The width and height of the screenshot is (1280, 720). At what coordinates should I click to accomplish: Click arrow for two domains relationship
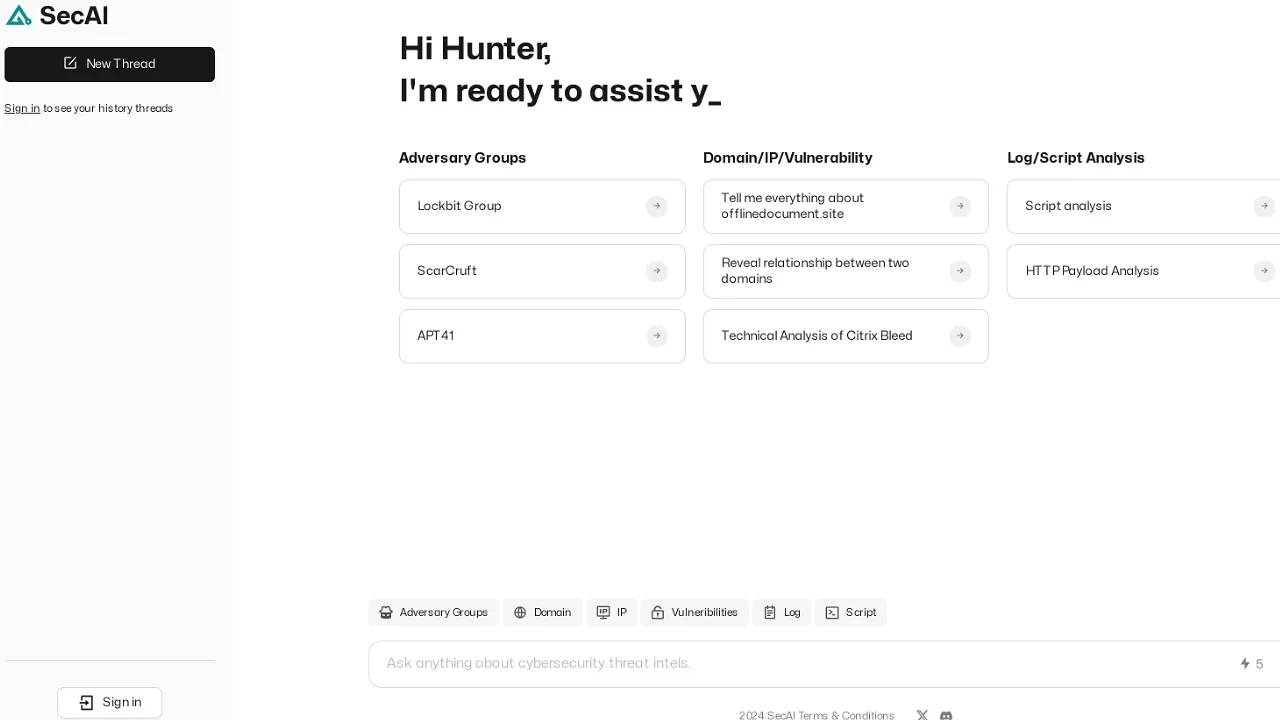pos(960,271)
